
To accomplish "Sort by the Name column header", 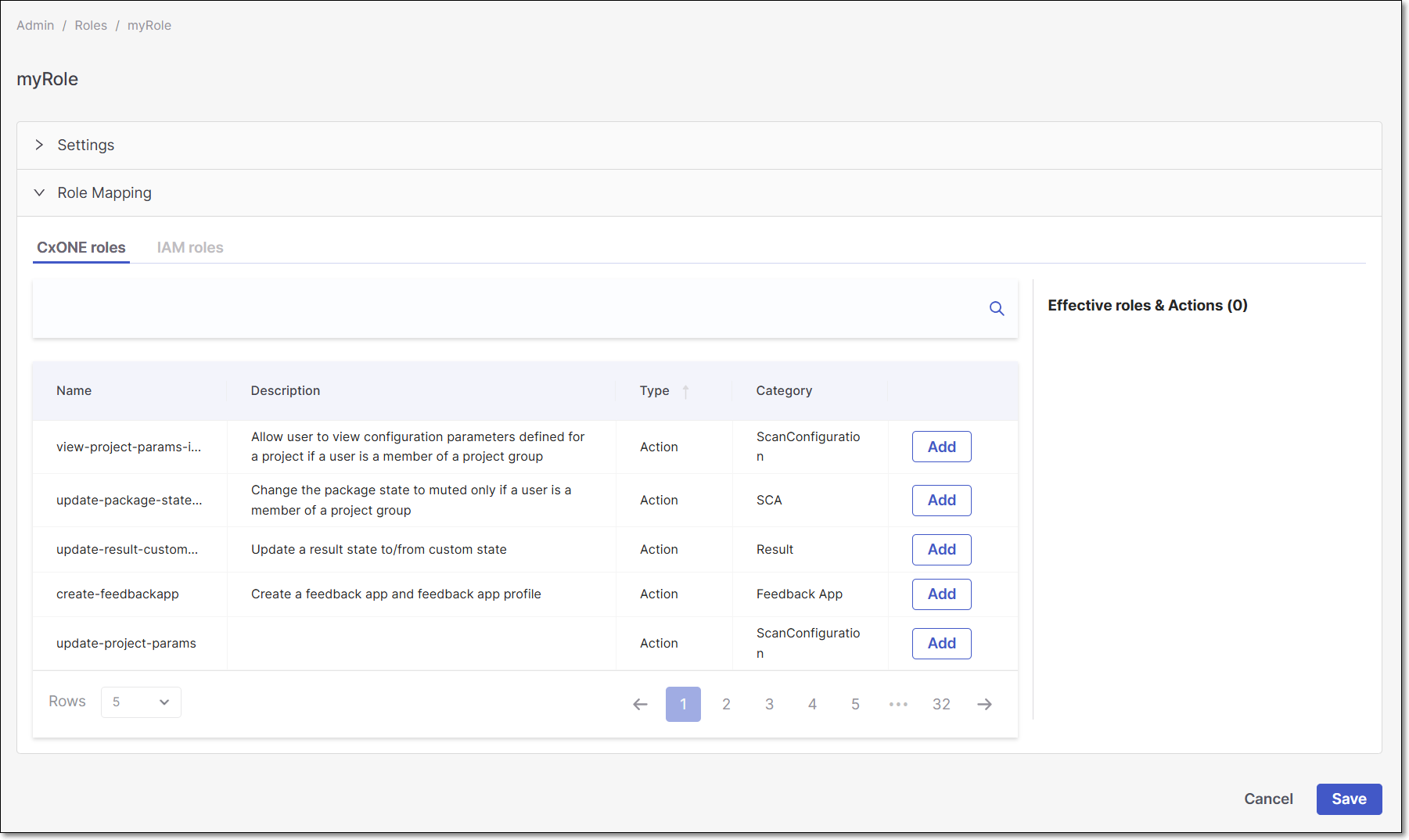I will (74, 391).
